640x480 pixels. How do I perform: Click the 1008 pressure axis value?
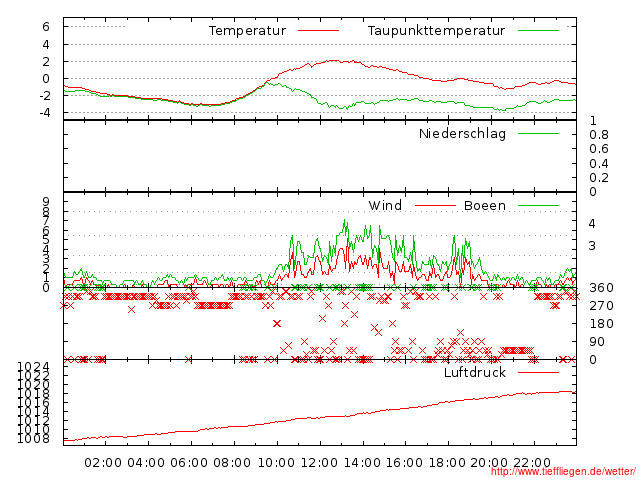tap(33, 439)
